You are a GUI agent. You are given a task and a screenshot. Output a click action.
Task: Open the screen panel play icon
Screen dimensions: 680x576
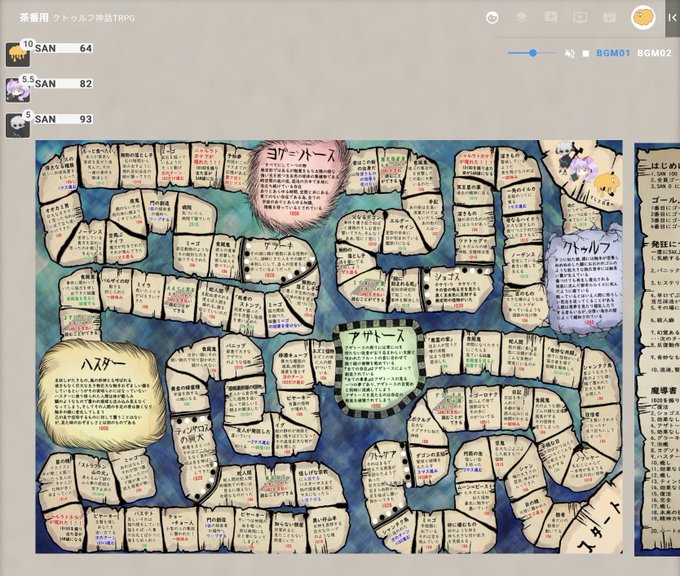coord(580,17)
